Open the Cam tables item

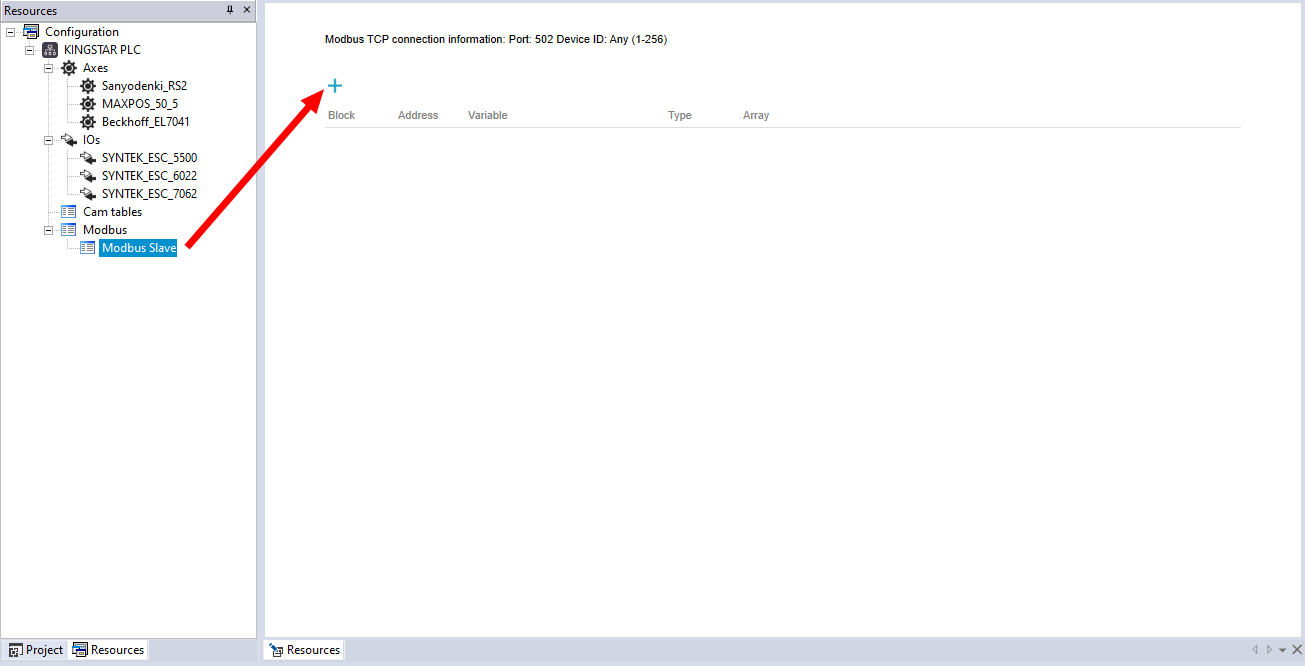tap(112, 212)
